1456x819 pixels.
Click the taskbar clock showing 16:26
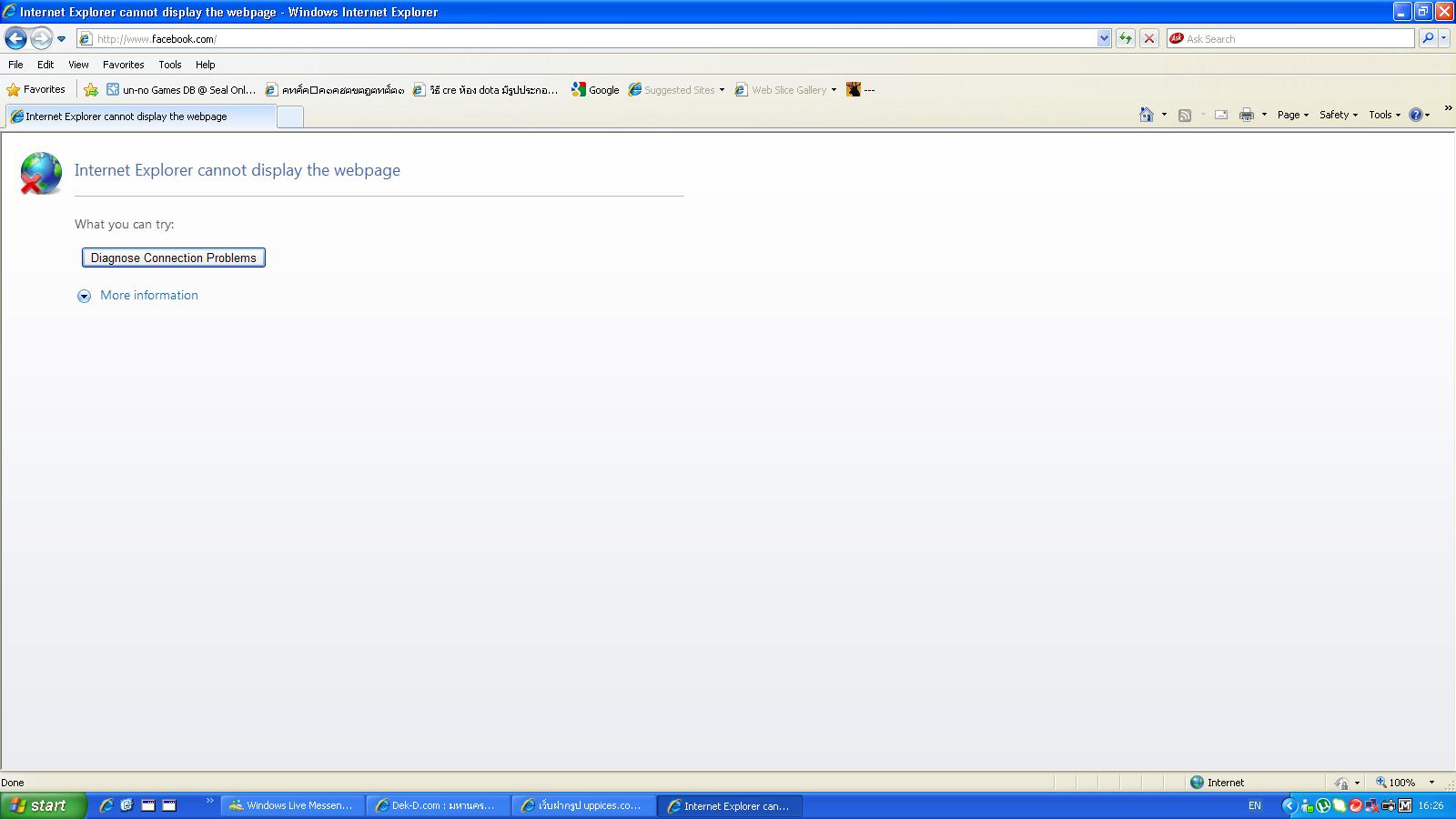click(1431, 805)
